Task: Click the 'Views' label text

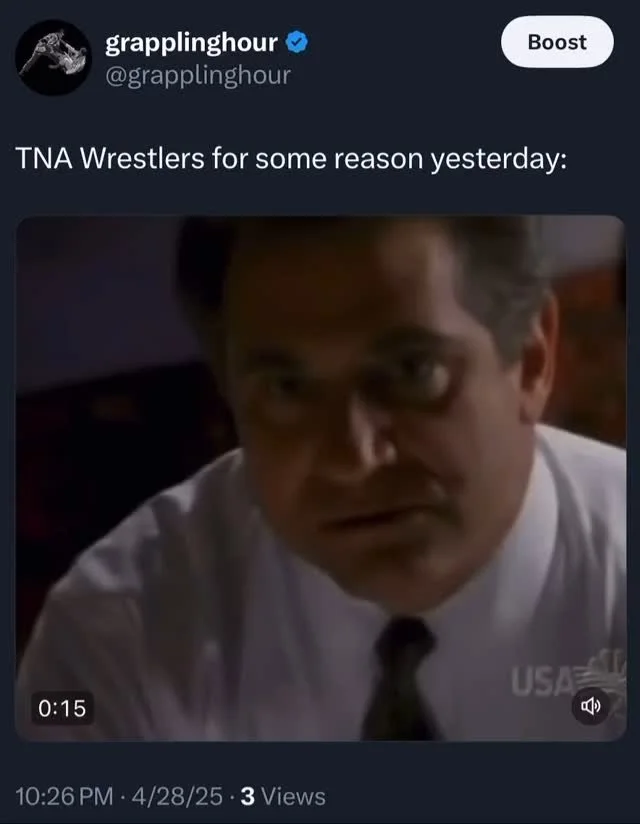Action: pyautogui.click(x=293, y=796)
